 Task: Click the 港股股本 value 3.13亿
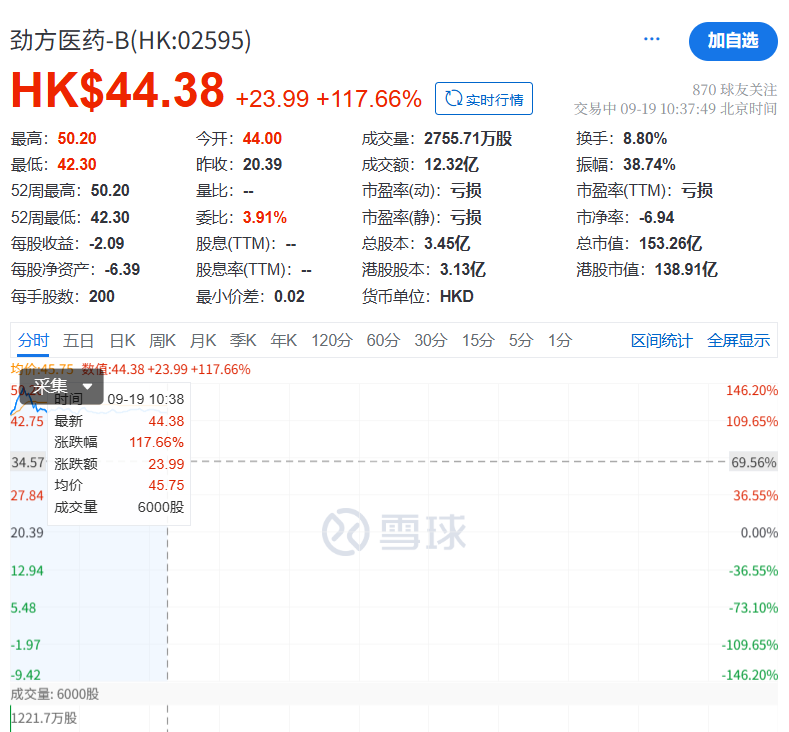point(462,270)
